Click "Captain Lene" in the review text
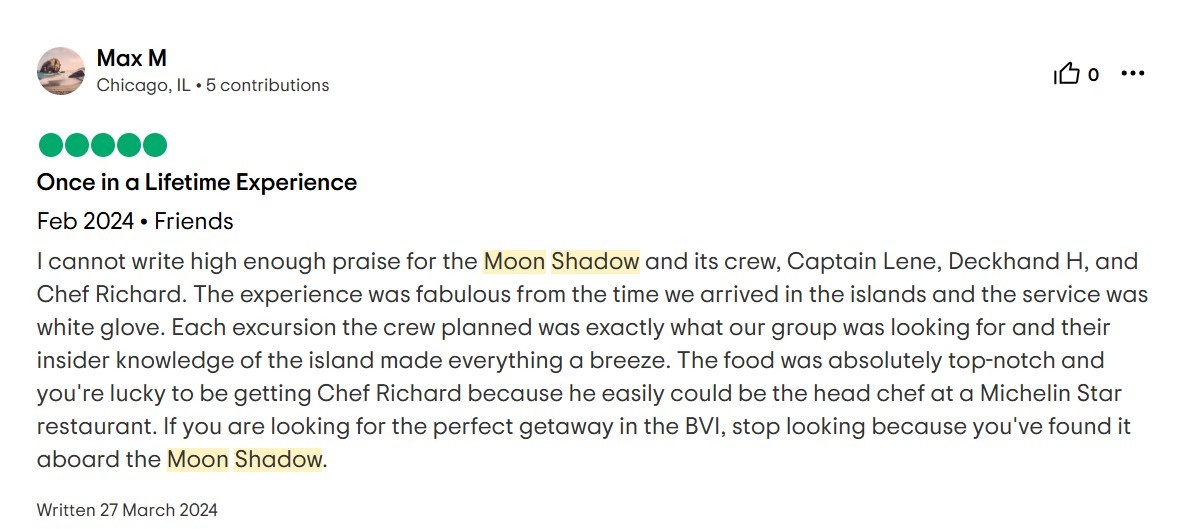This screenshot has height=529, width=1197. pos(862,262)
